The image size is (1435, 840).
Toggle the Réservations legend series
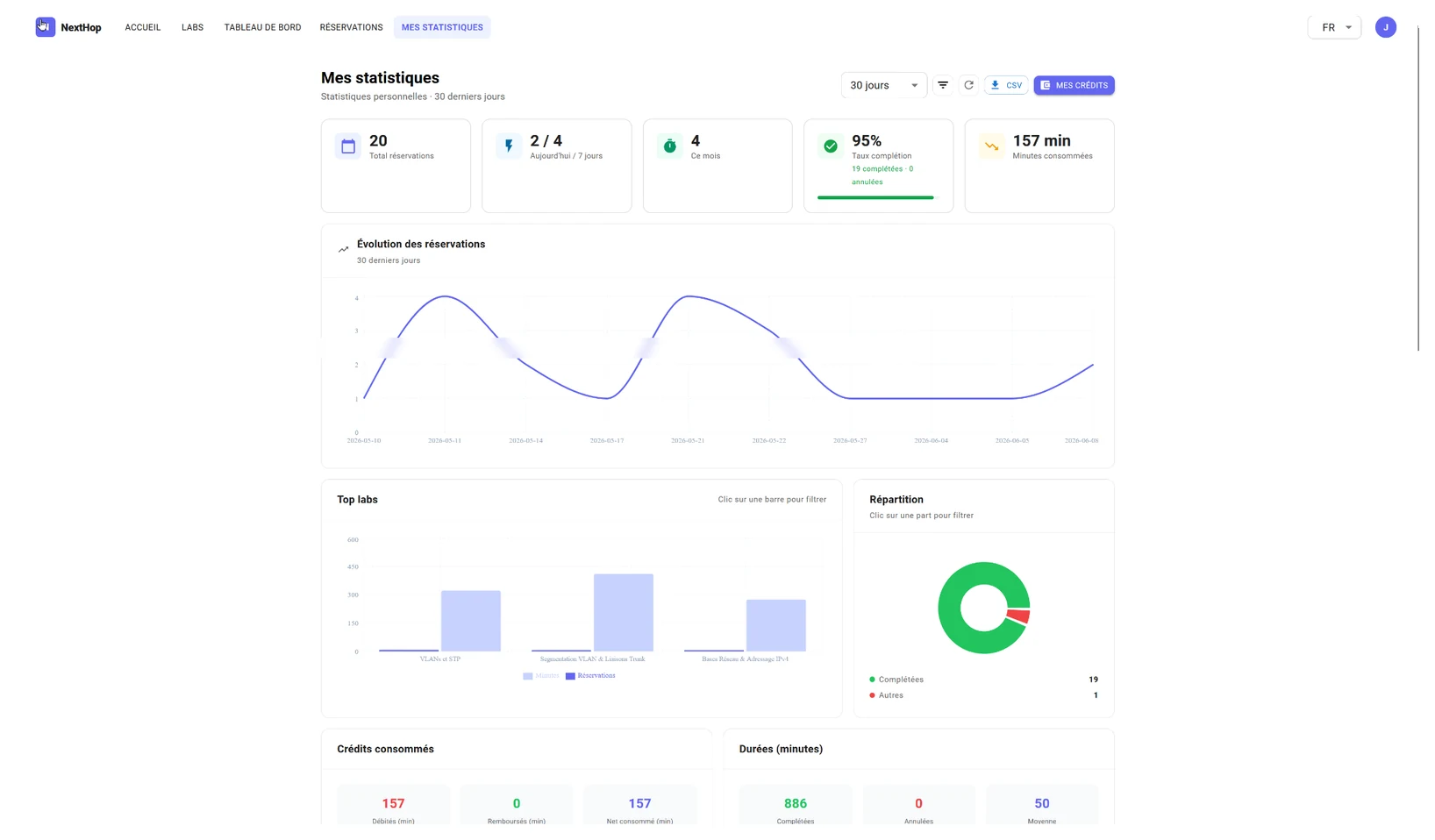coord(590,676)
